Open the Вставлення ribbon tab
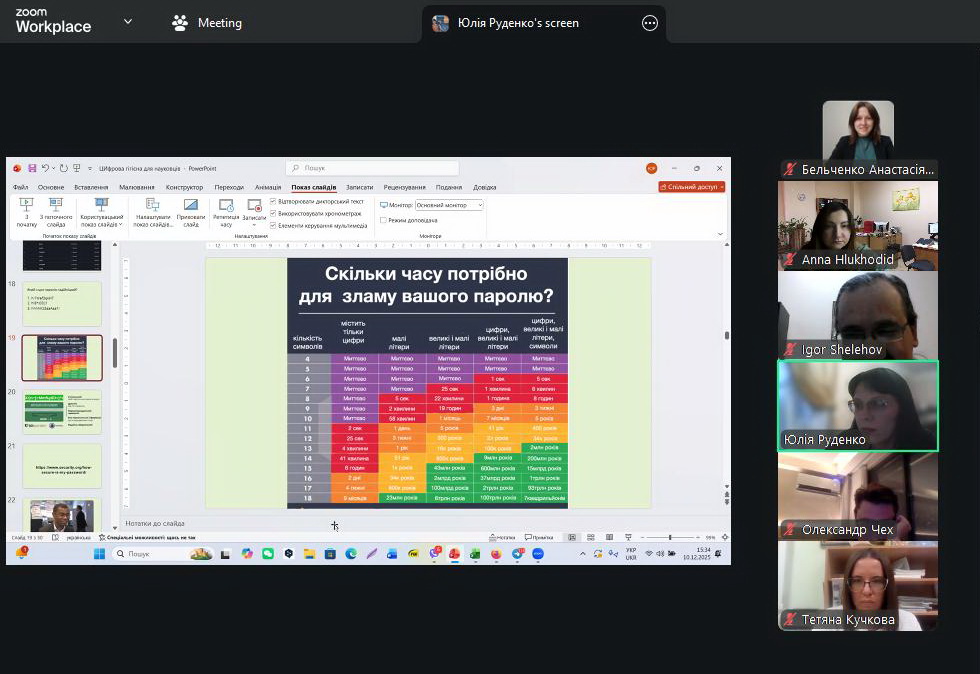This screenshot has width=980, height=674. click(91, 187)
